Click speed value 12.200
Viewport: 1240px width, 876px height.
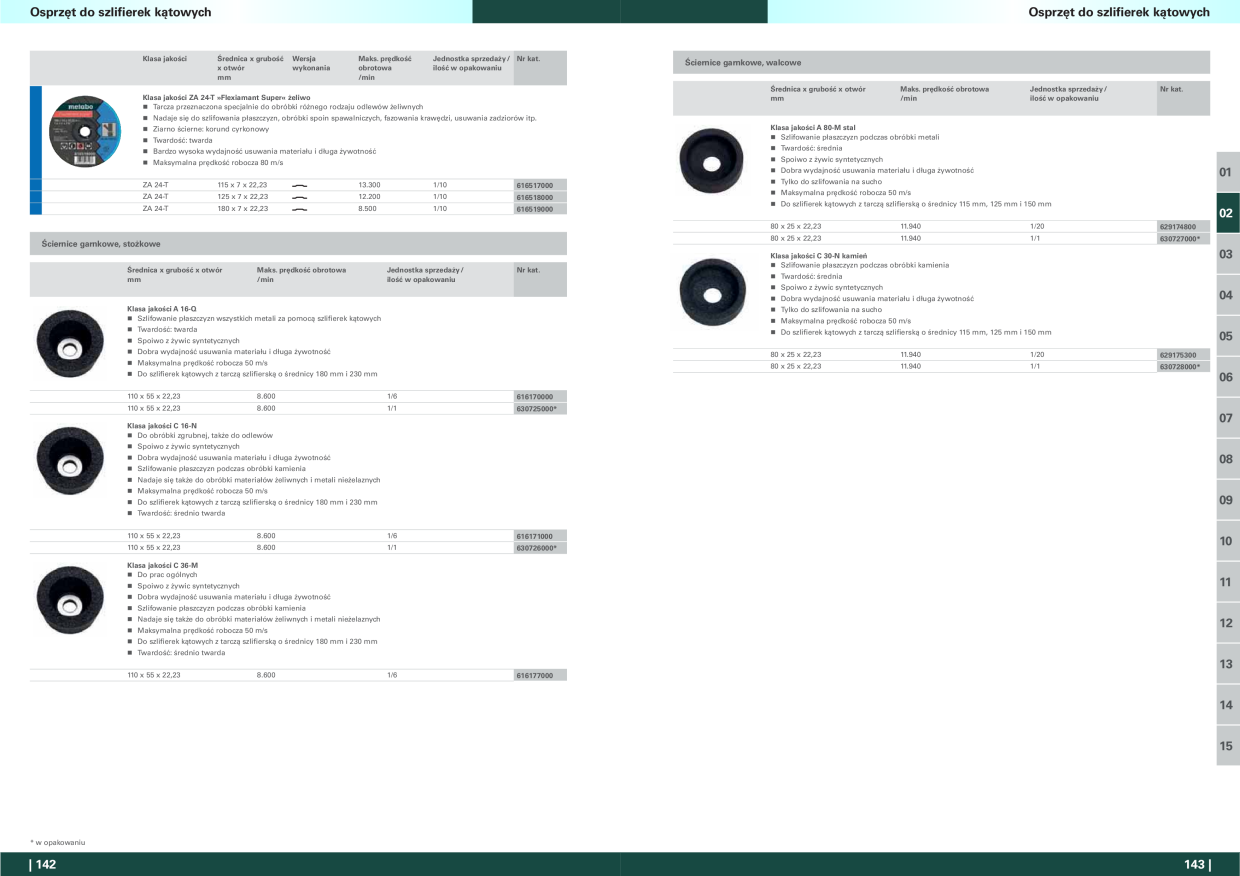click(369, 197)
